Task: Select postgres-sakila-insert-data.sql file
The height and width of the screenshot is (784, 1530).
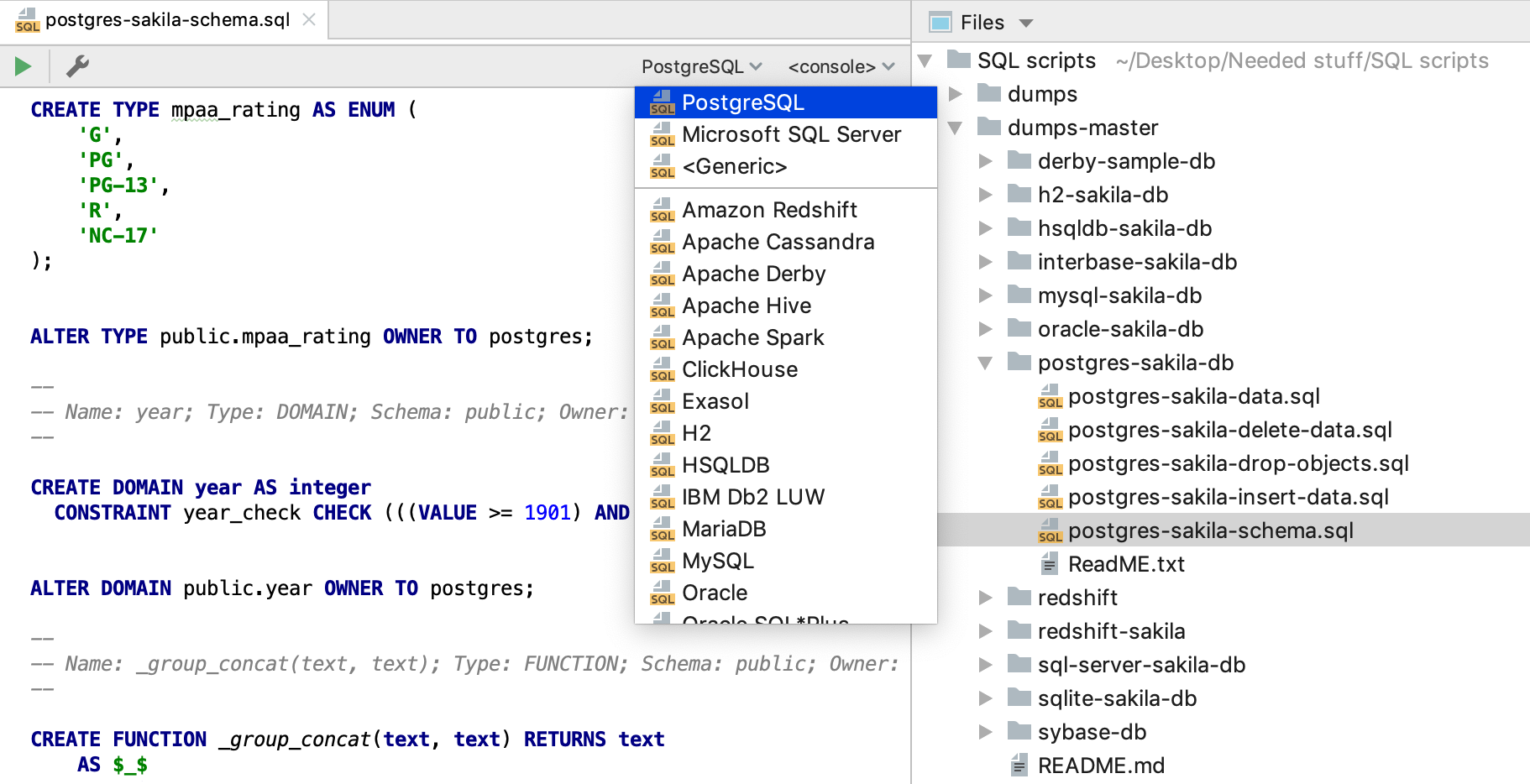Action: point(1228,497)
